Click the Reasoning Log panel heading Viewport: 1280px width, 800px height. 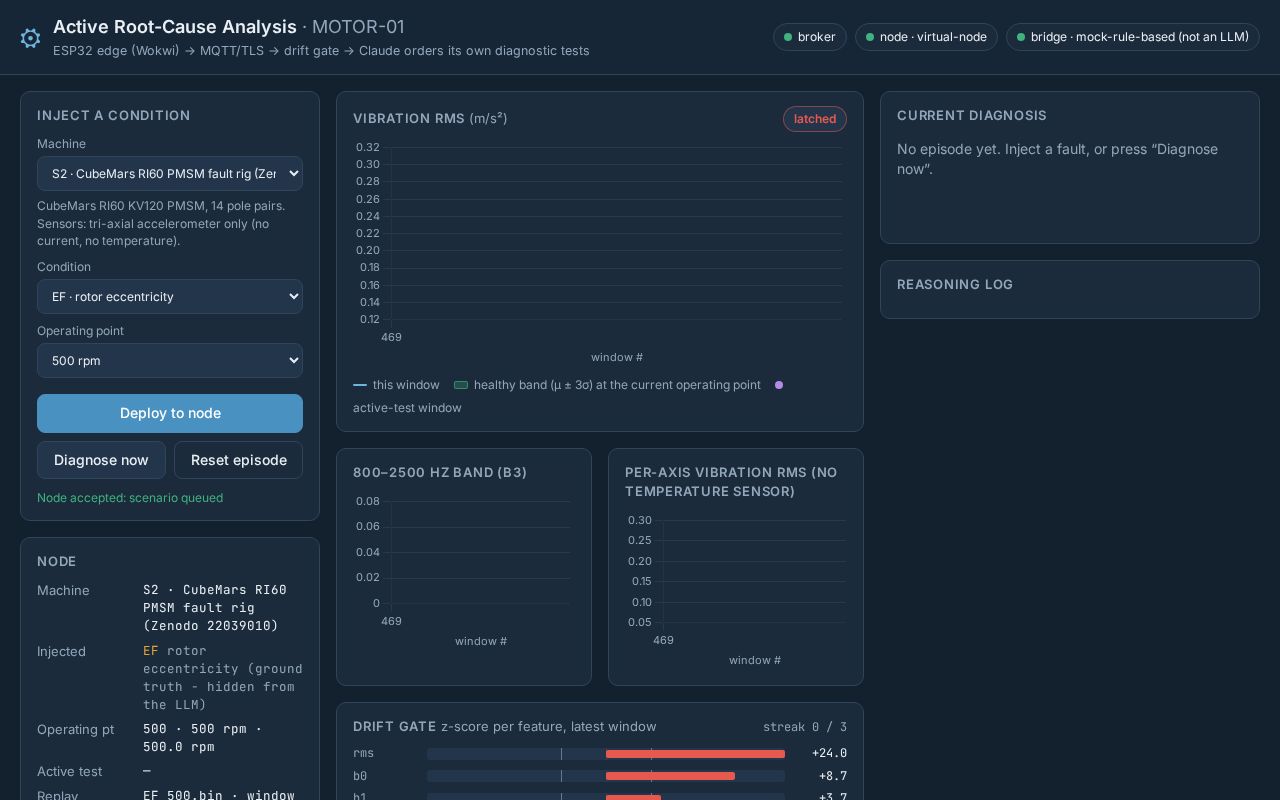click(x=955, y=284)
